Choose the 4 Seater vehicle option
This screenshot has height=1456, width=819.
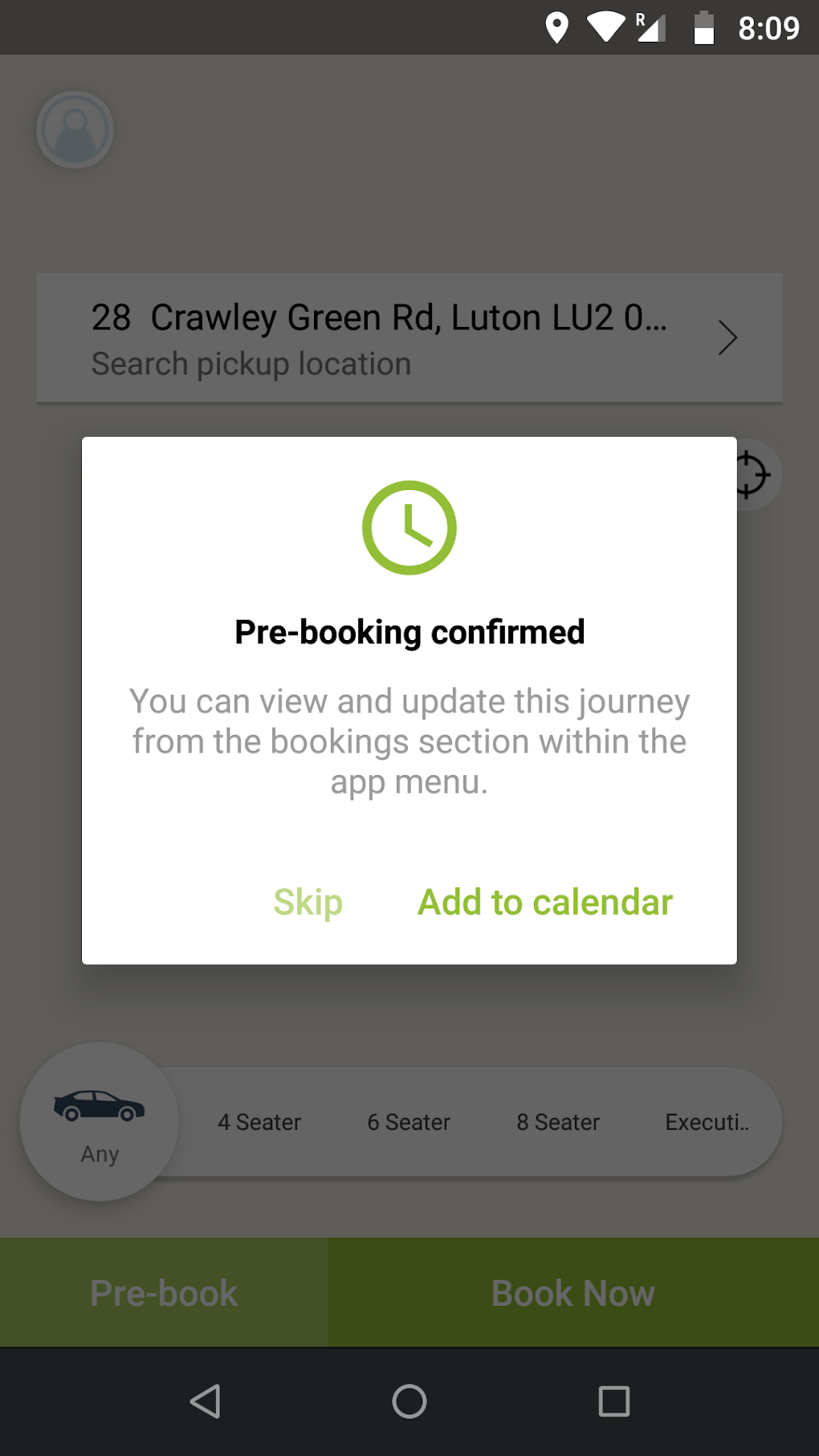pos(259,1122)
